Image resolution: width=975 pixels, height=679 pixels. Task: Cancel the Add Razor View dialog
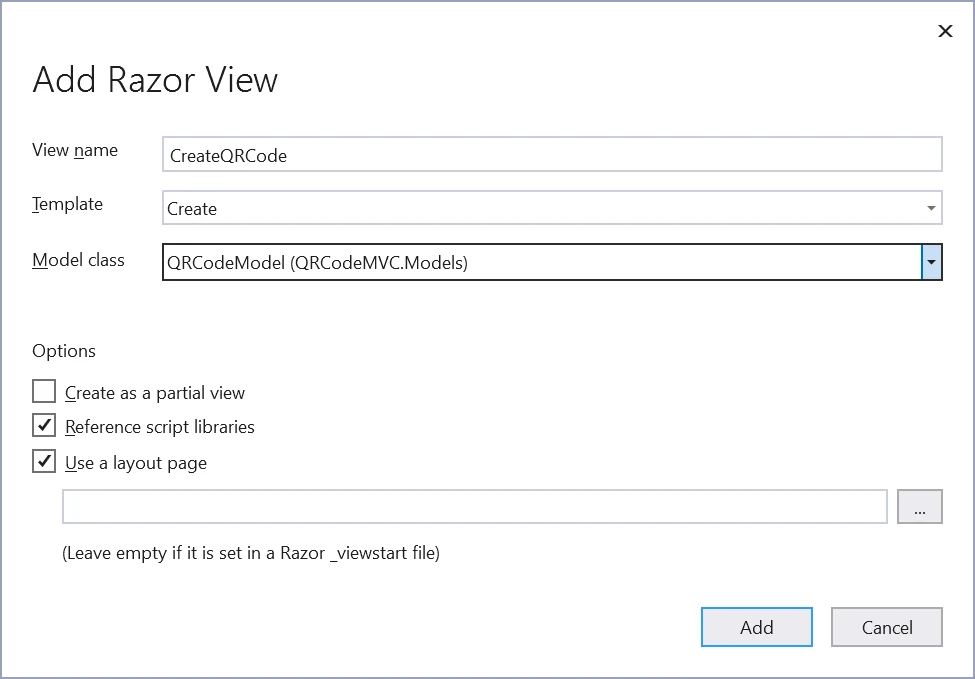click(x=887, y=627)
